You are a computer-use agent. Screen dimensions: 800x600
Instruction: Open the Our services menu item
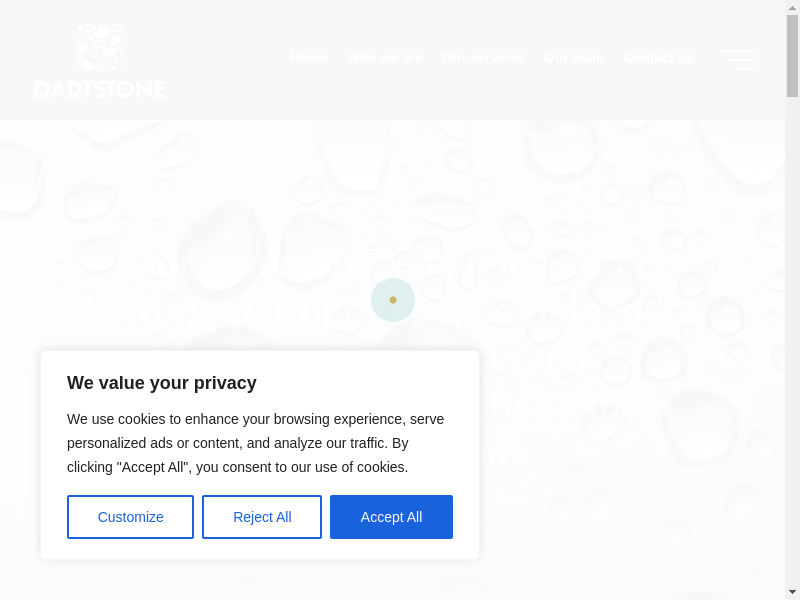coord(483,58)
